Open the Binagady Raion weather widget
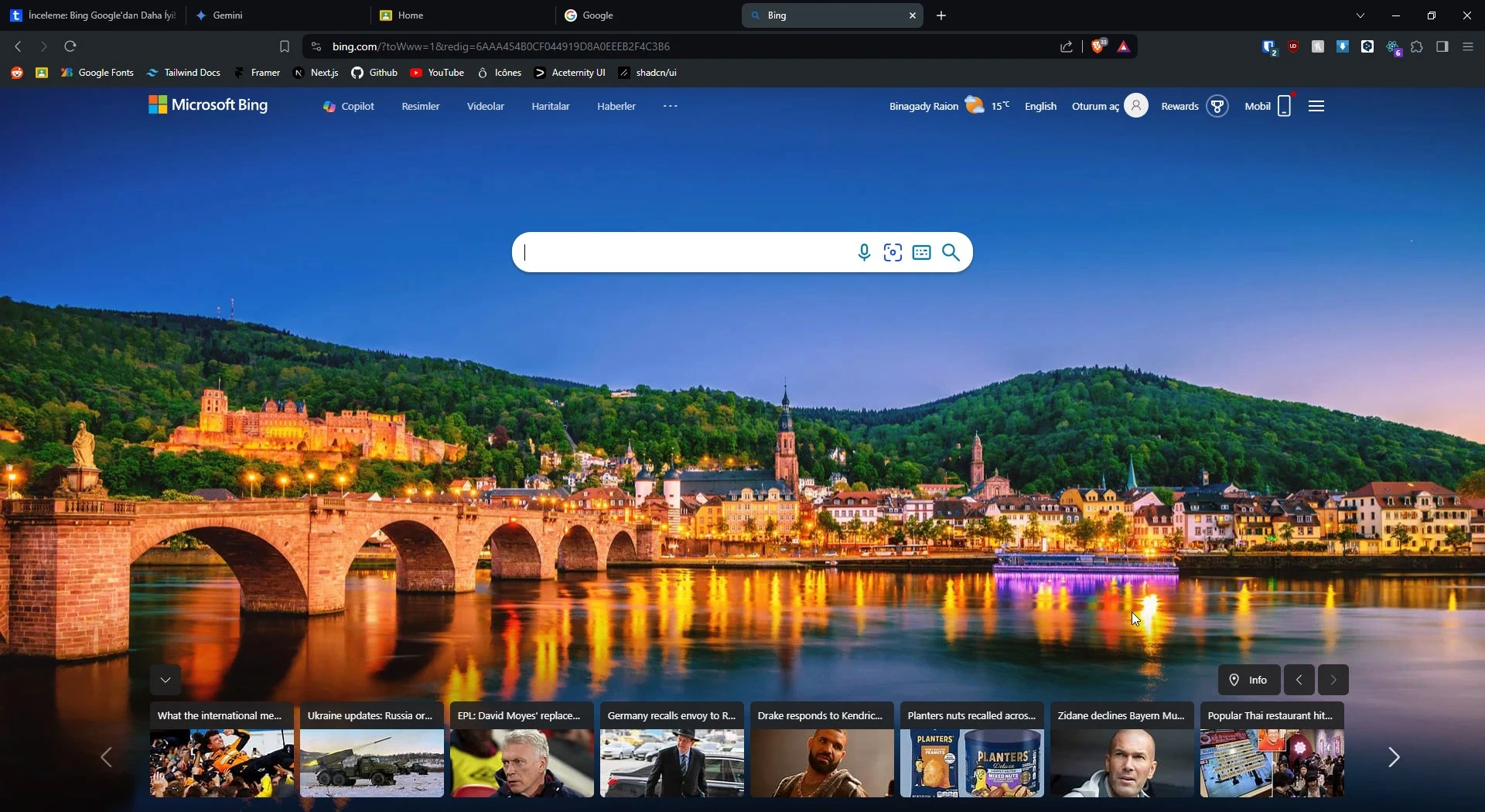Image resolution: width=1485 pixels, height=812 pixels. click(x=949, y=106)
